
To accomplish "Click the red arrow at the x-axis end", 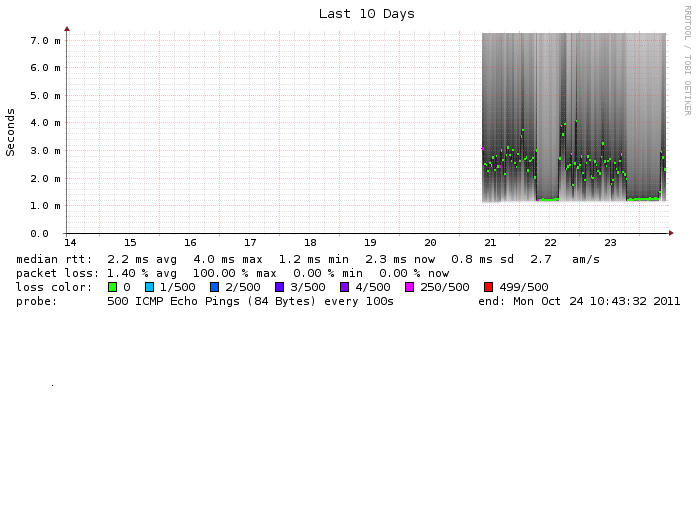I will [671, 233].
